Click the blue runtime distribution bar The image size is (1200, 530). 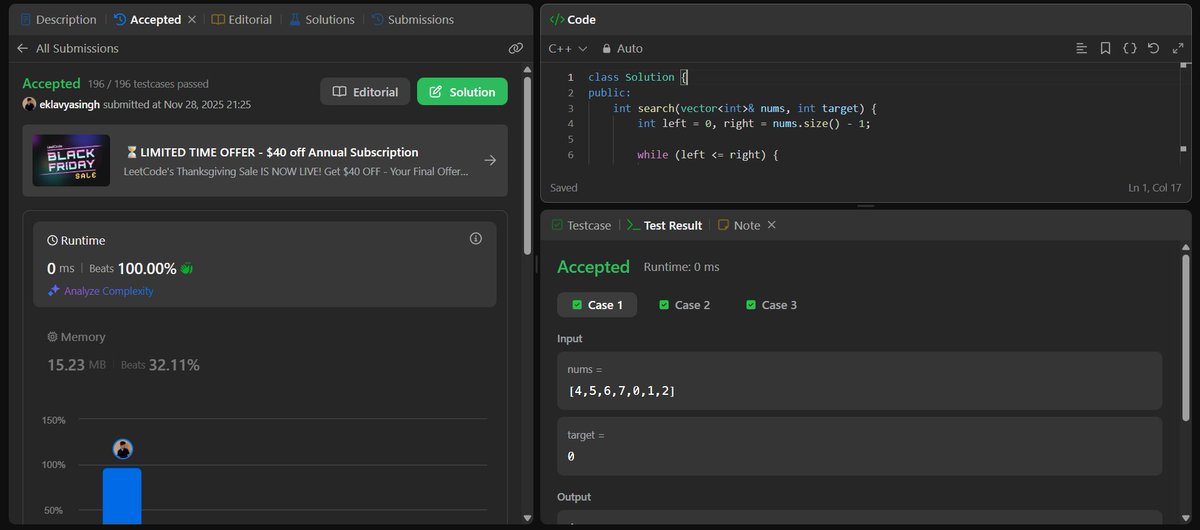pyautogui.click(x=122, y=495)
